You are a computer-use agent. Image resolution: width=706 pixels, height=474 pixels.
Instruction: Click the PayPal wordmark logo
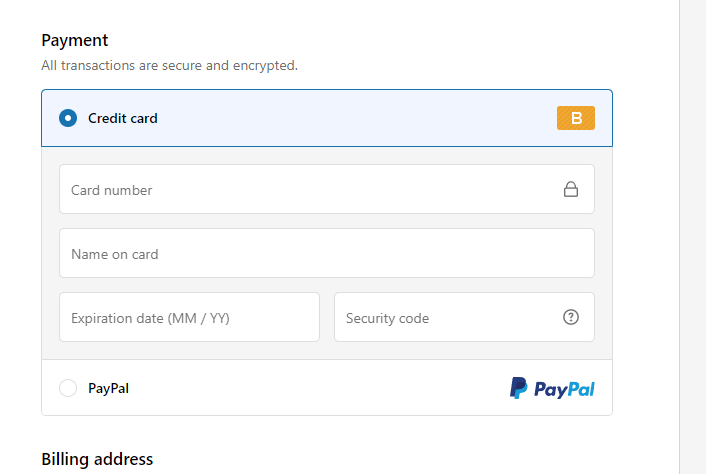pos(564,389)
